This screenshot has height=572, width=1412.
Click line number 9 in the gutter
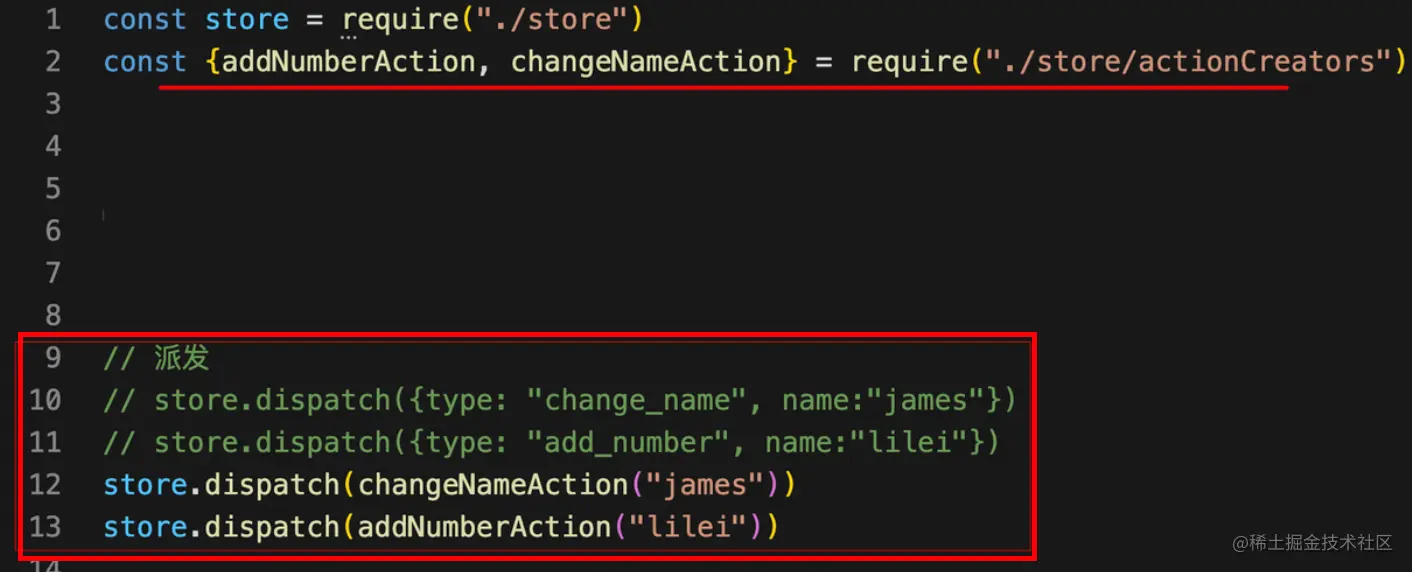pyautogui.click(x=52, y=358)
